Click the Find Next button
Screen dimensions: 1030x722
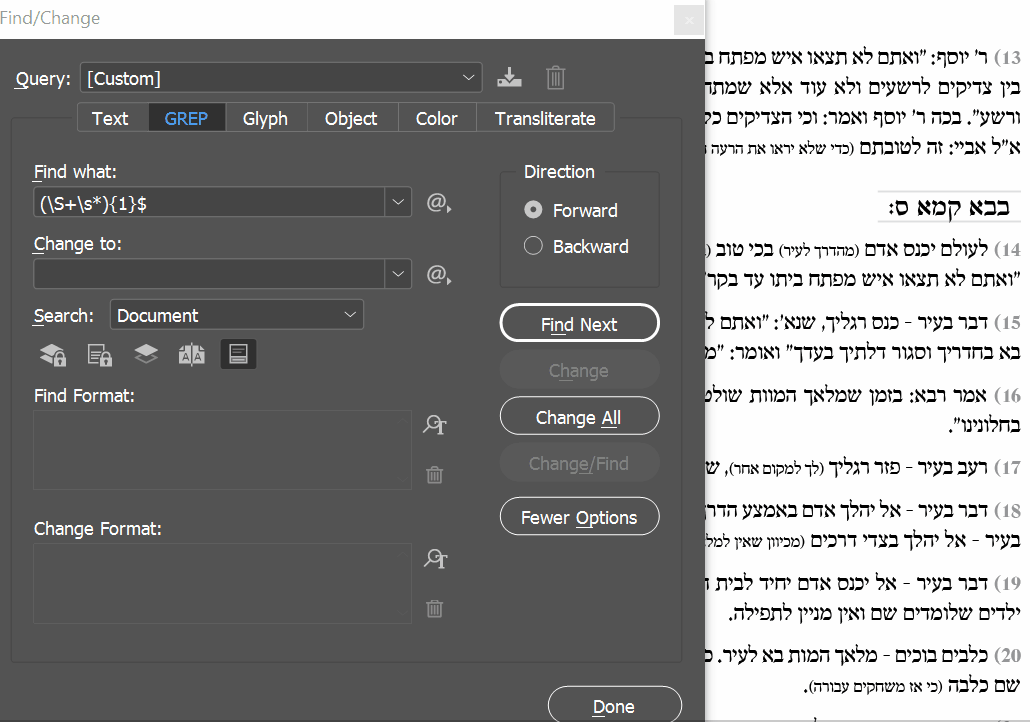point(579,323)
